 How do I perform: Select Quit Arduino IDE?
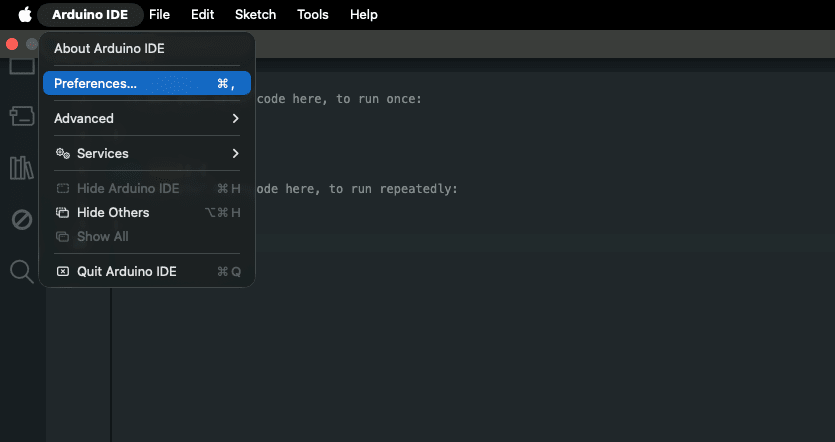point(147,272)
